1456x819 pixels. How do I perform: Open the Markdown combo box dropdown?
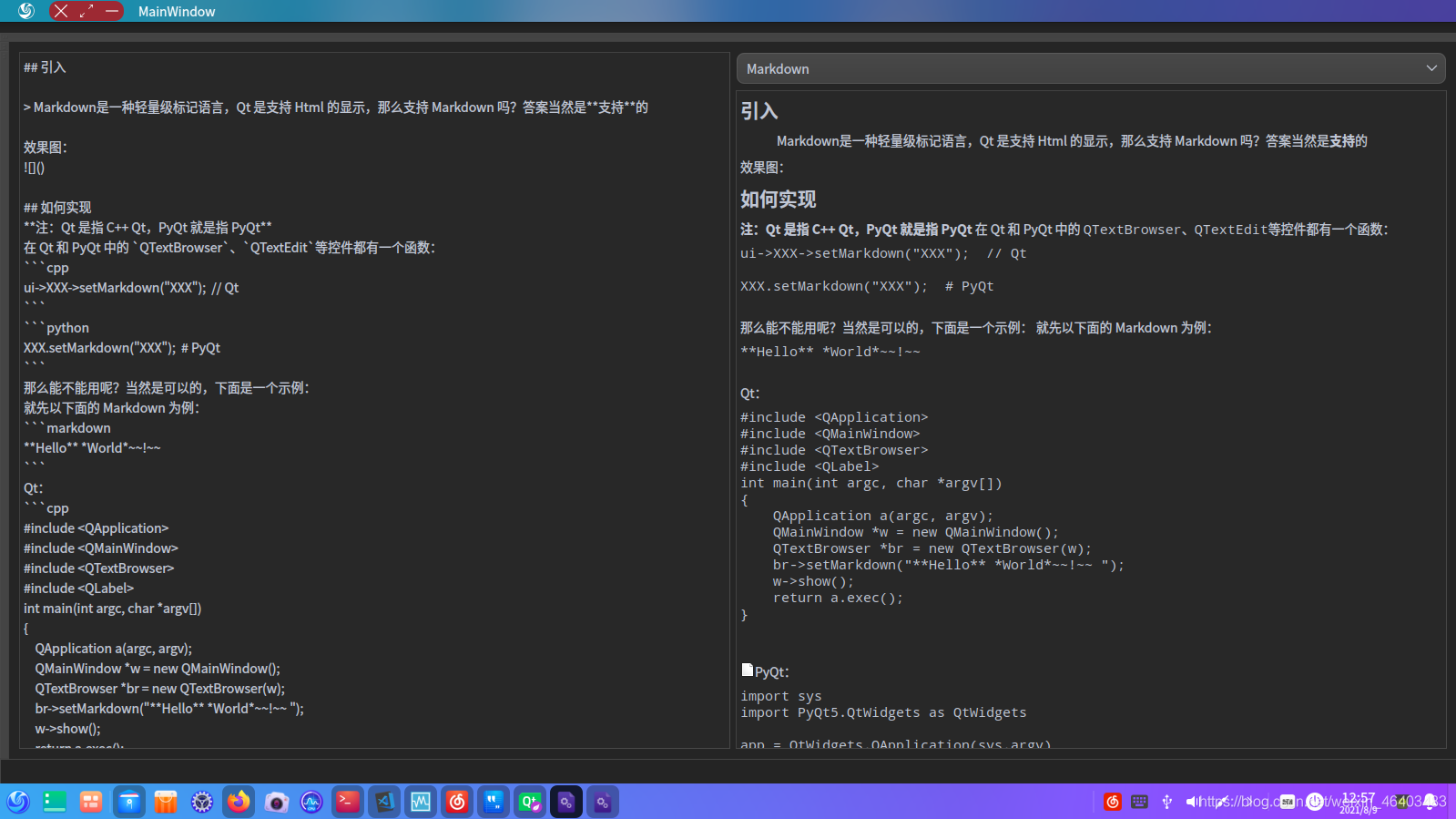[x=1091, y=68]
